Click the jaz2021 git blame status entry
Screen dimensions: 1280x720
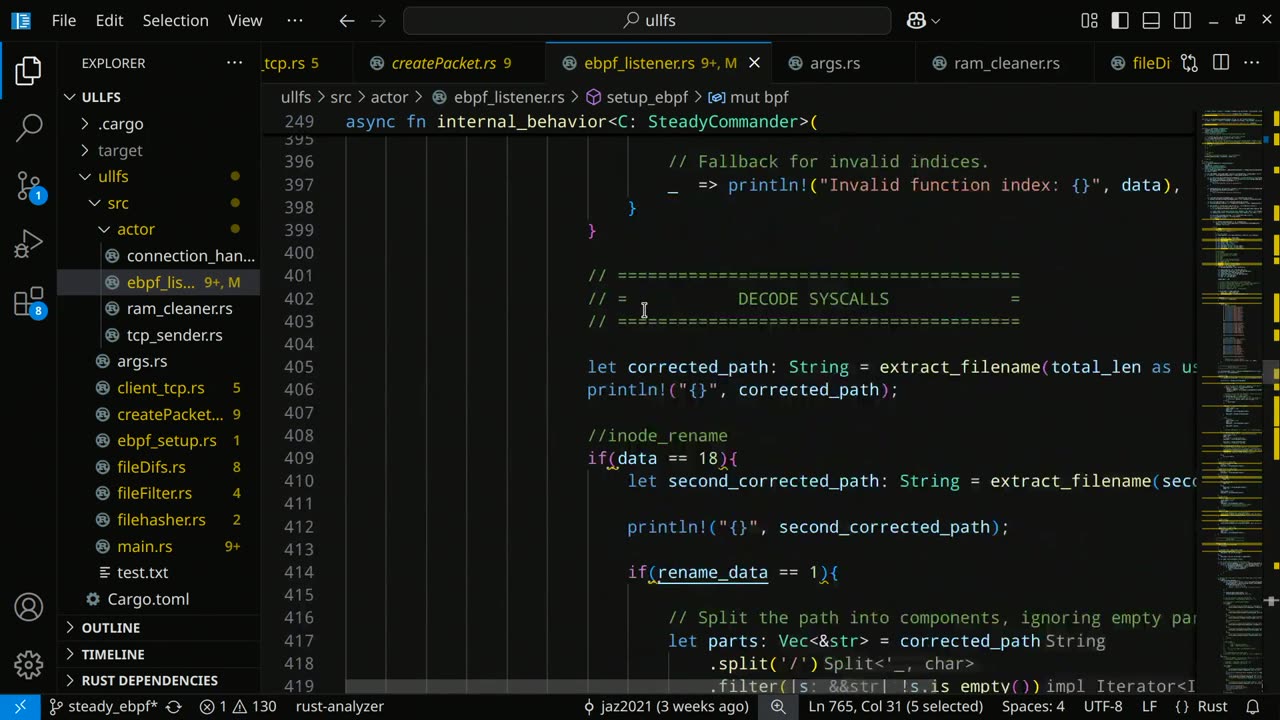point(665,706)
